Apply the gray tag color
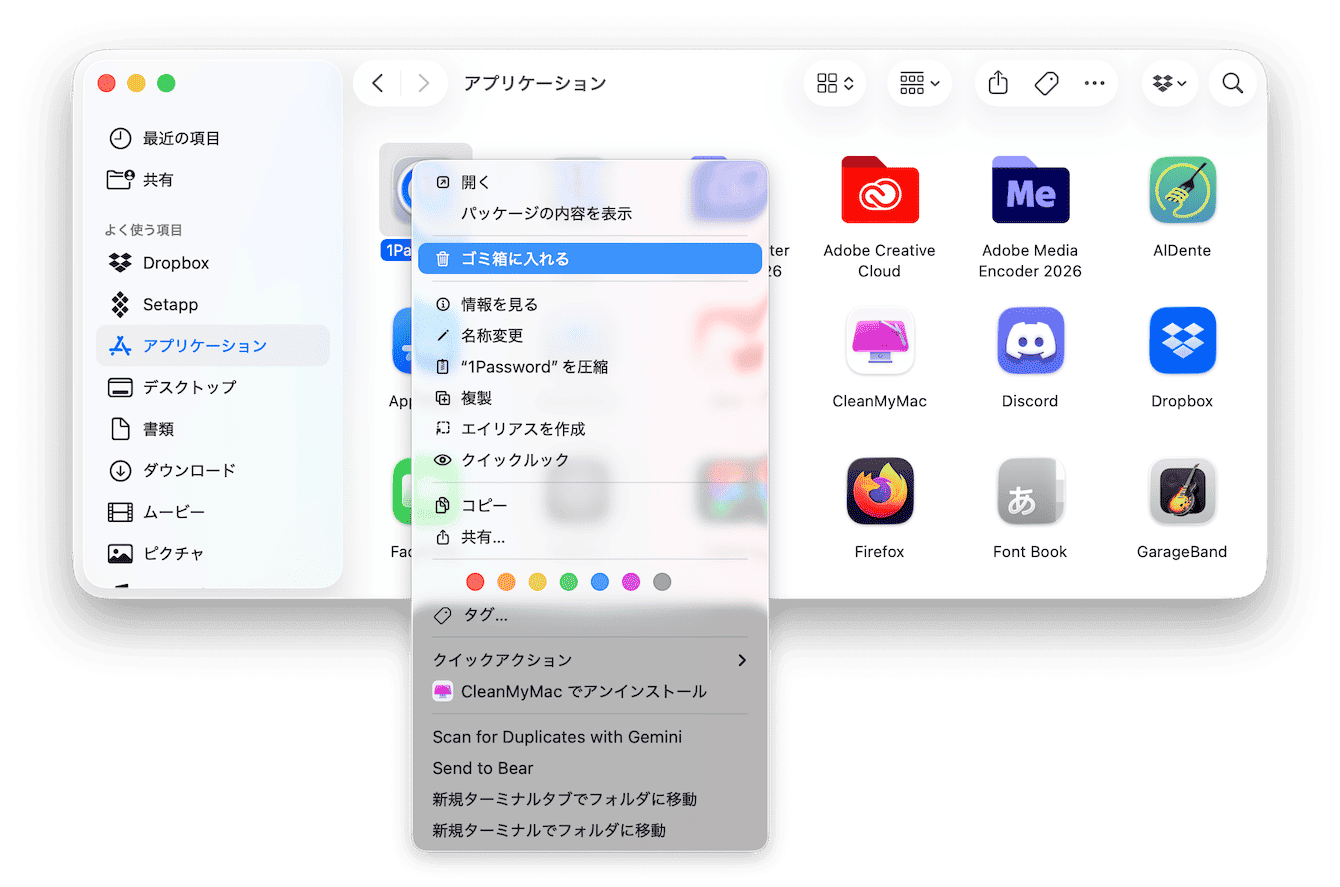1340x887 pixels. click(661, 581)
